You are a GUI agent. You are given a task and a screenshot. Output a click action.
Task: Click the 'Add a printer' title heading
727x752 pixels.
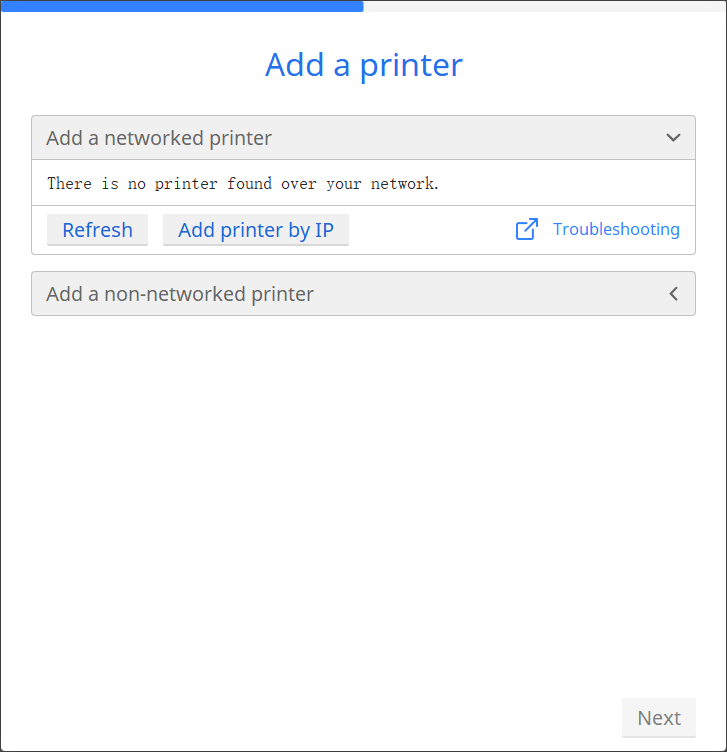coord(364,65)
